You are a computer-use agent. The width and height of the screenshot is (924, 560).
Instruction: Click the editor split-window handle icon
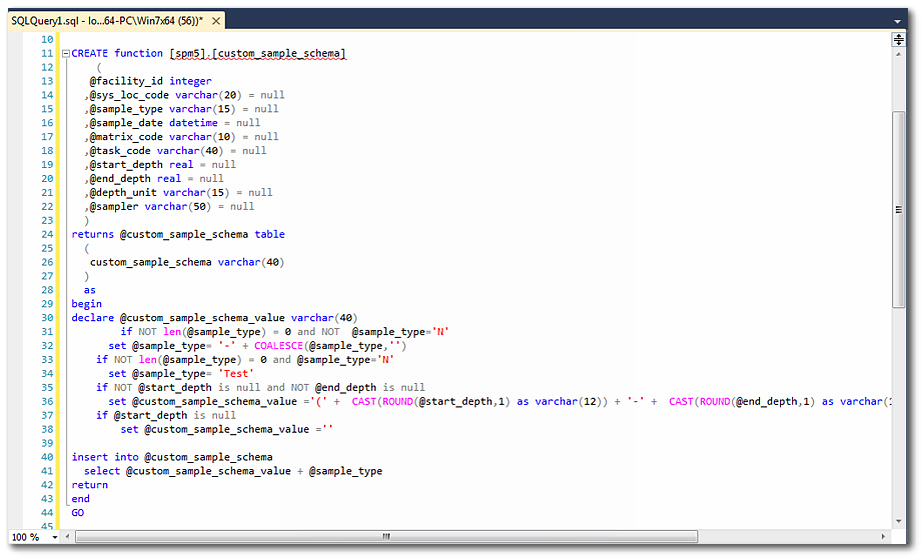(898, 39)
